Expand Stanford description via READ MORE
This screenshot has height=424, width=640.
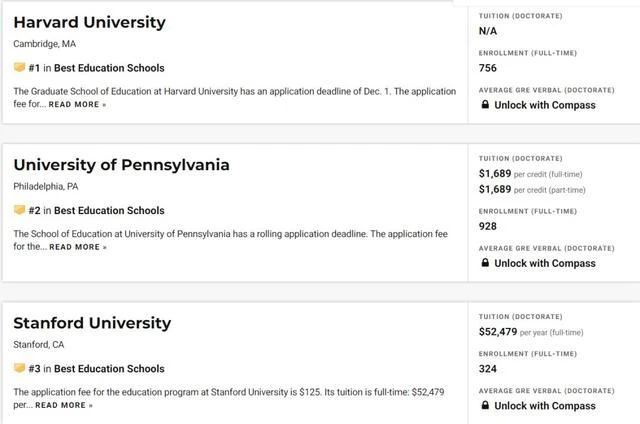[x=64, y=405]
